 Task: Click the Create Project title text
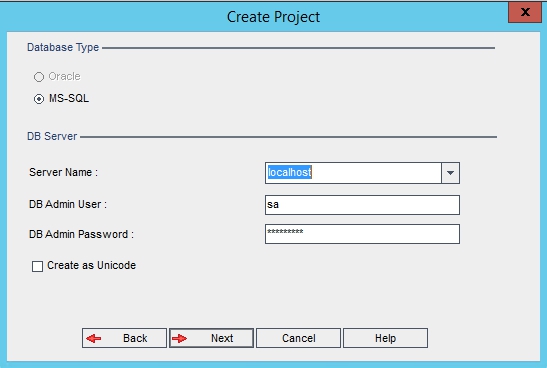click(x=273, y=17)
